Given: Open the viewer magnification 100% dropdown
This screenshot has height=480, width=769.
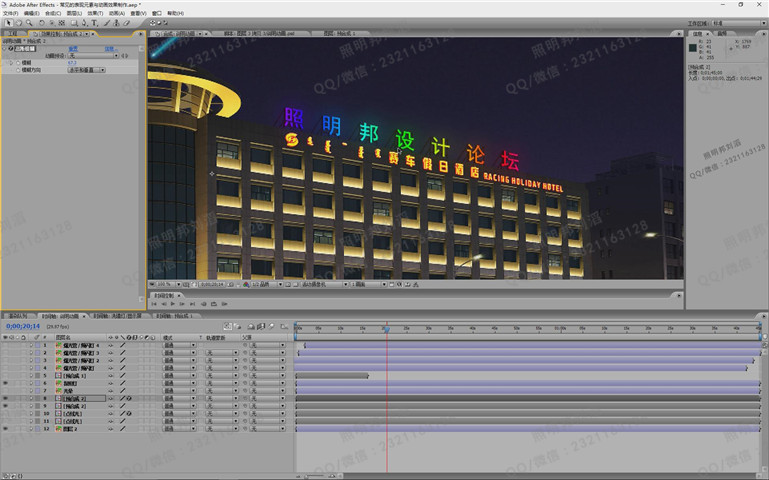Looking at the screenshot, I should 169,284.
